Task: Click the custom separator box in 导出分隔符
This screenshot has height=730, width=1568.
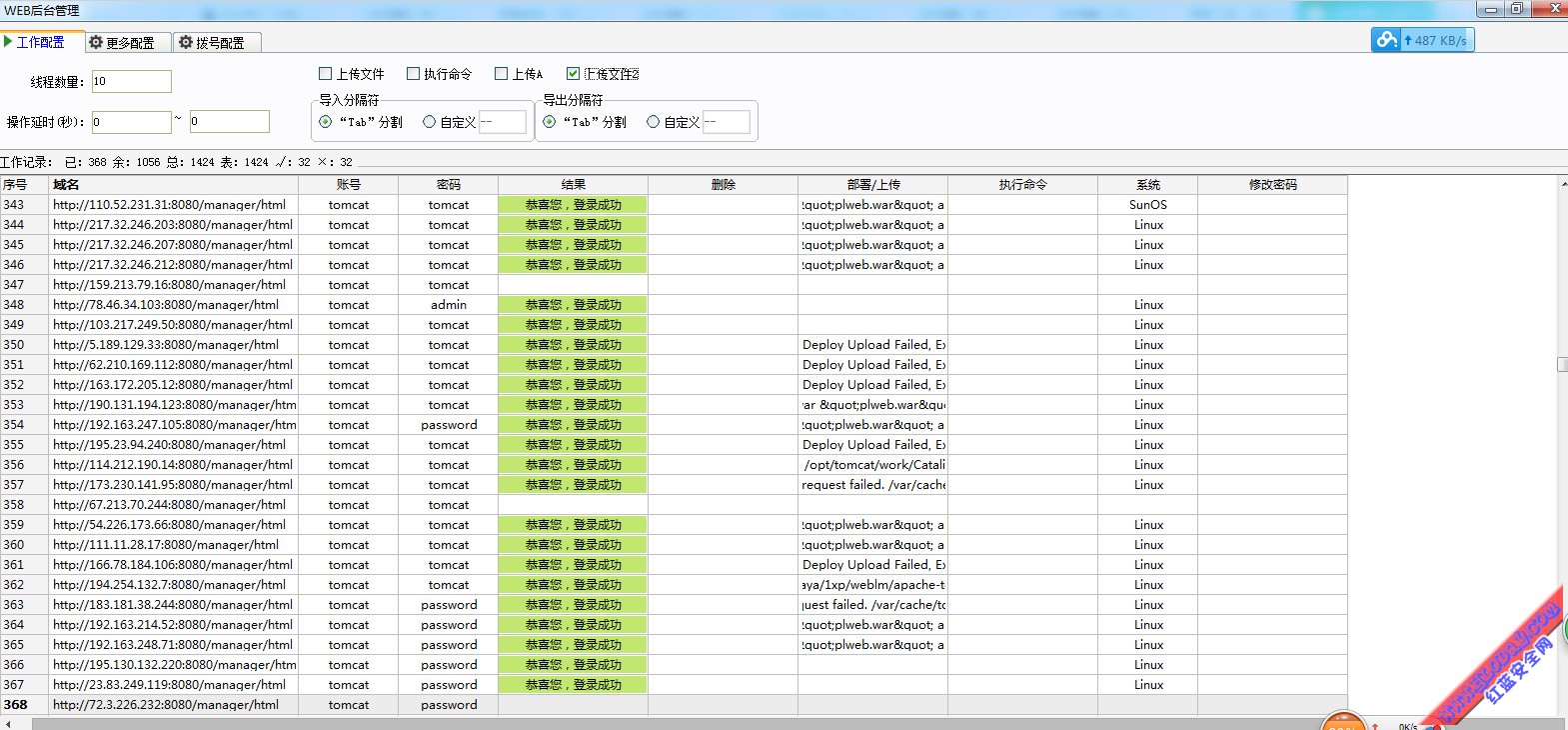Action: click(x=726, y=122)
